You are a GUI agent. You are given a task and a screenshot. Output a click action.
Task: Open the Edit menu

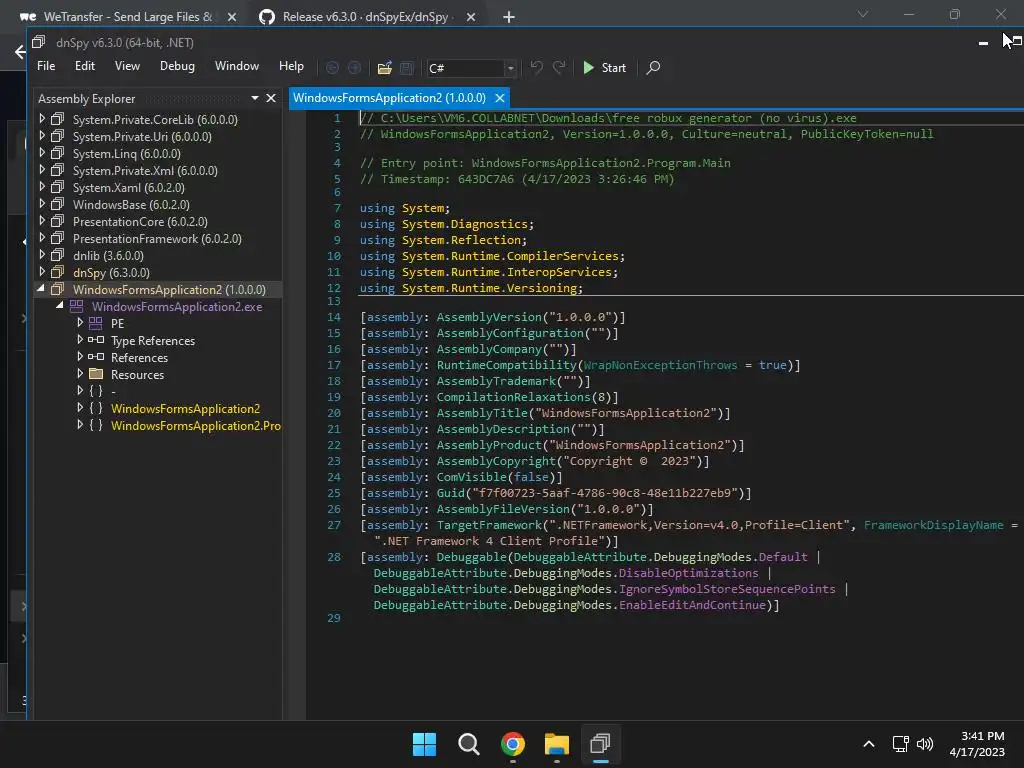[85, 66]
